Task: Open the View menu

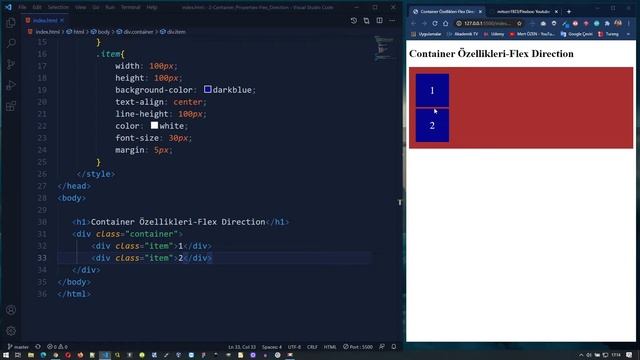Action: 80,7
